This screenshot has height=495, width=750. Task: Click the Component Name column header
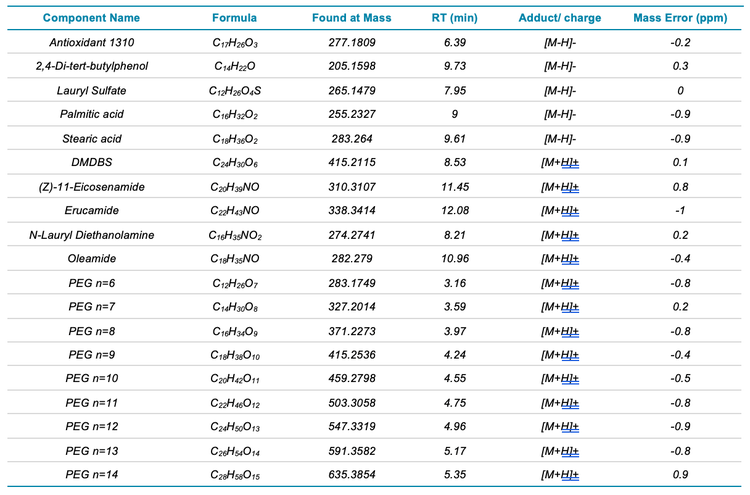(93, 19)
